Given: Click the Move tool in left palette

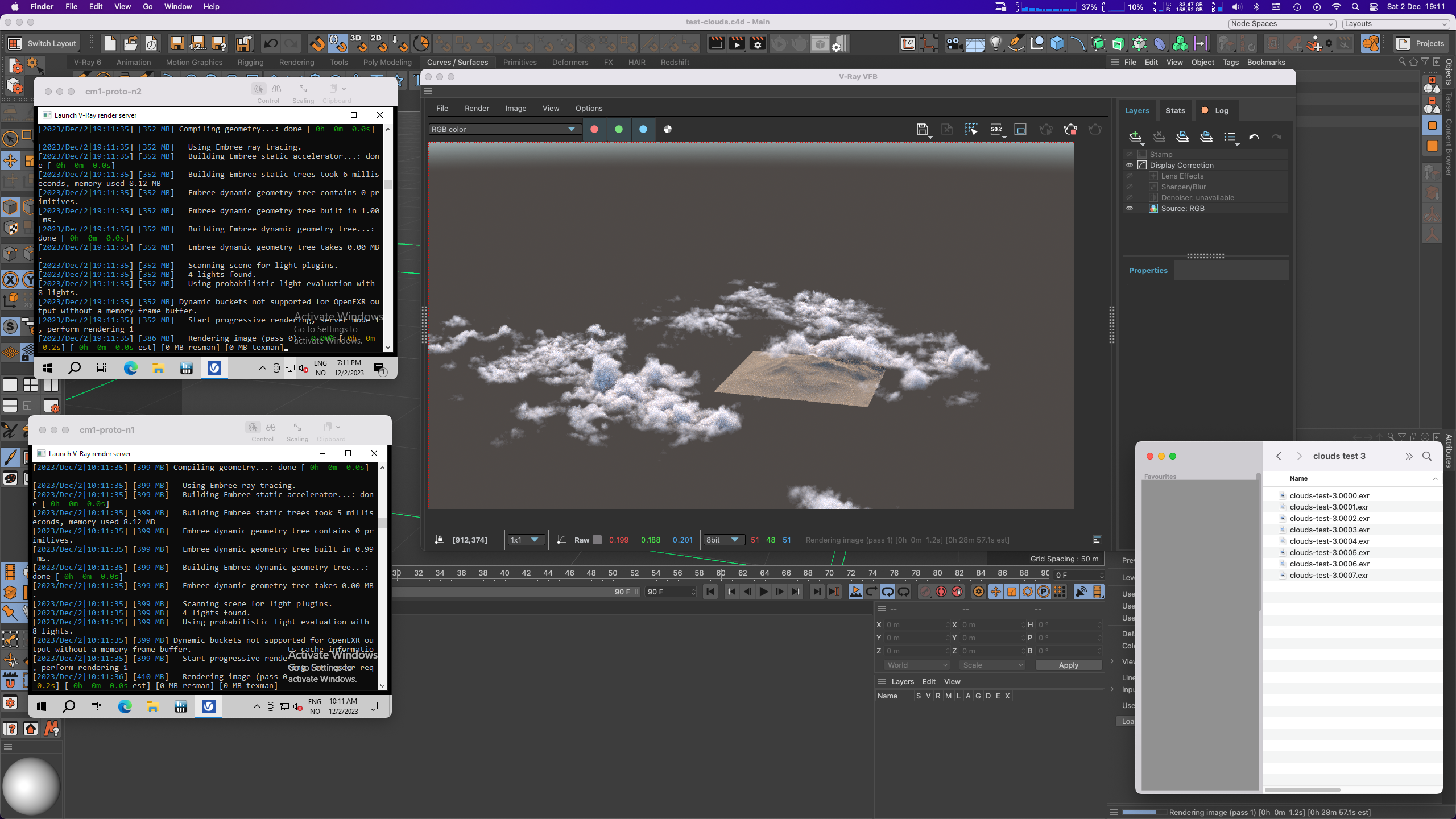Looking at the screenshot, I should pos(10,160).
